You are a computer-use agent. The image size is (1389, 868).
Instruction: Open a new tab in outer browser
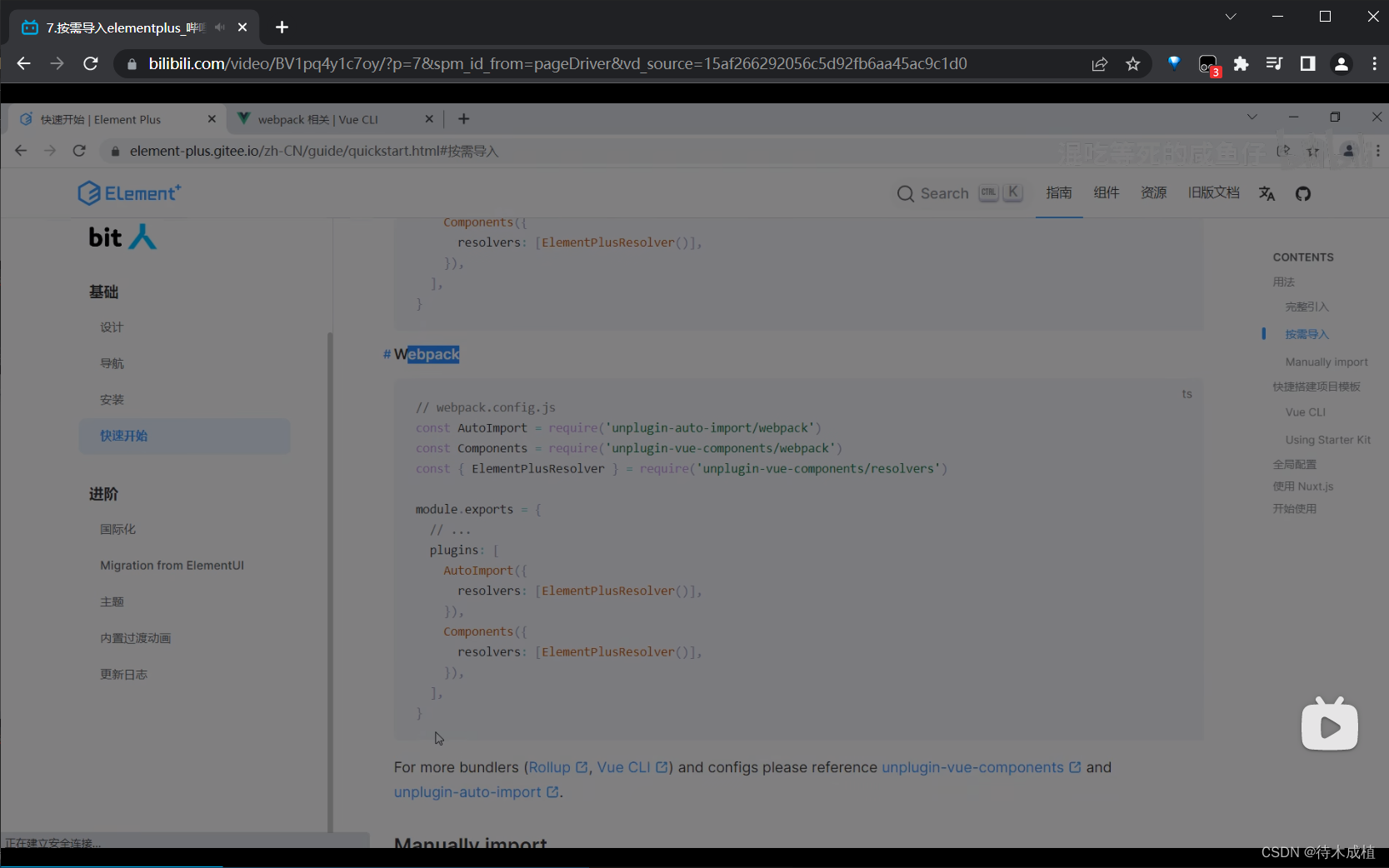click(282, 27)
